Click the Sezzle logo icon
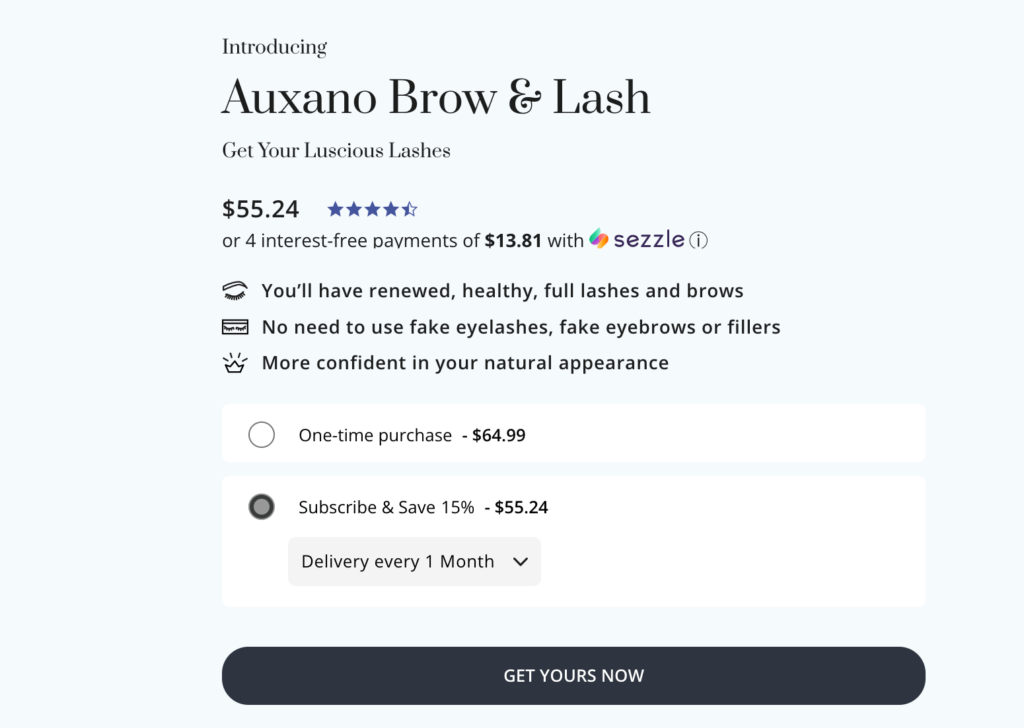1024x728 pixels. coord(599,239)
